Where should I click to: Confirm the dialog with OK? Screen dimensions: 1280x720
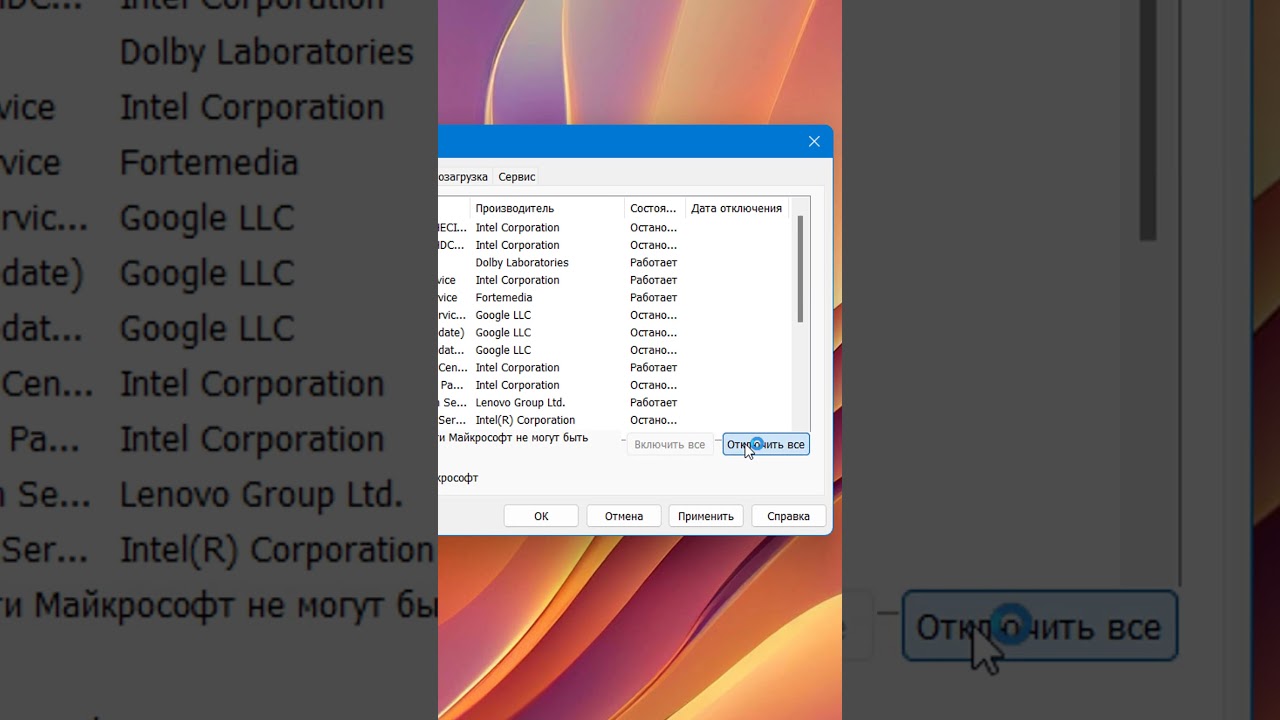541,516
